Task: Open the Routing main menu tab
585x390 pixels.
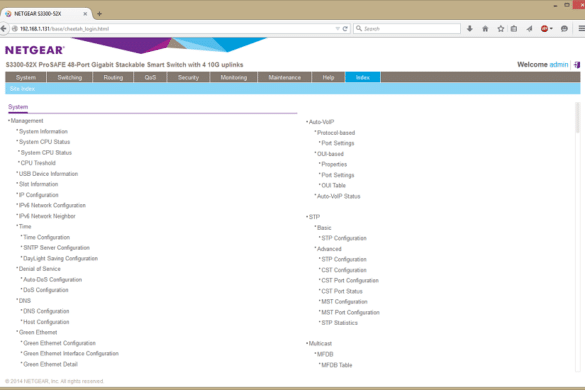Action: click(113, 77)
